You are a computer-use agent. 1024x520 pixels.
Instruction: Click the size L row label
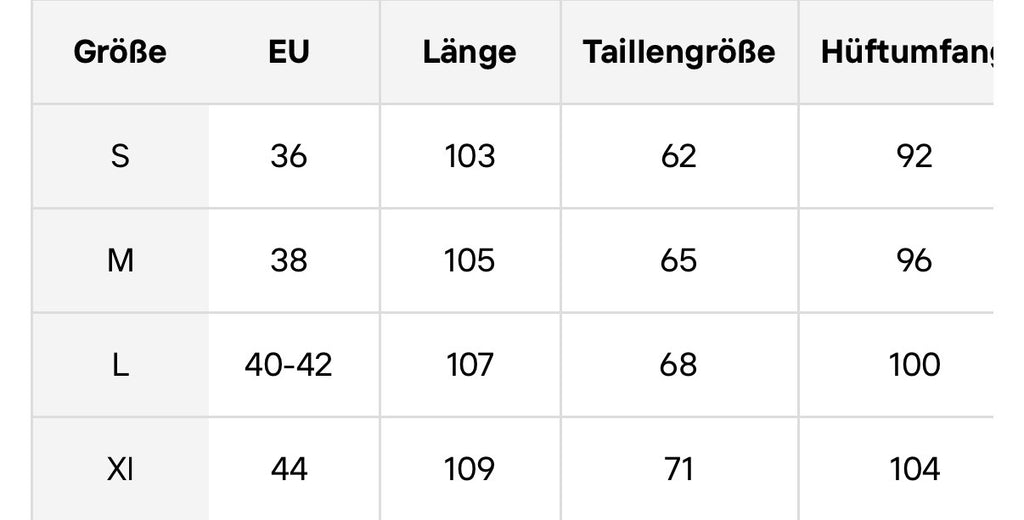(120, 364)
